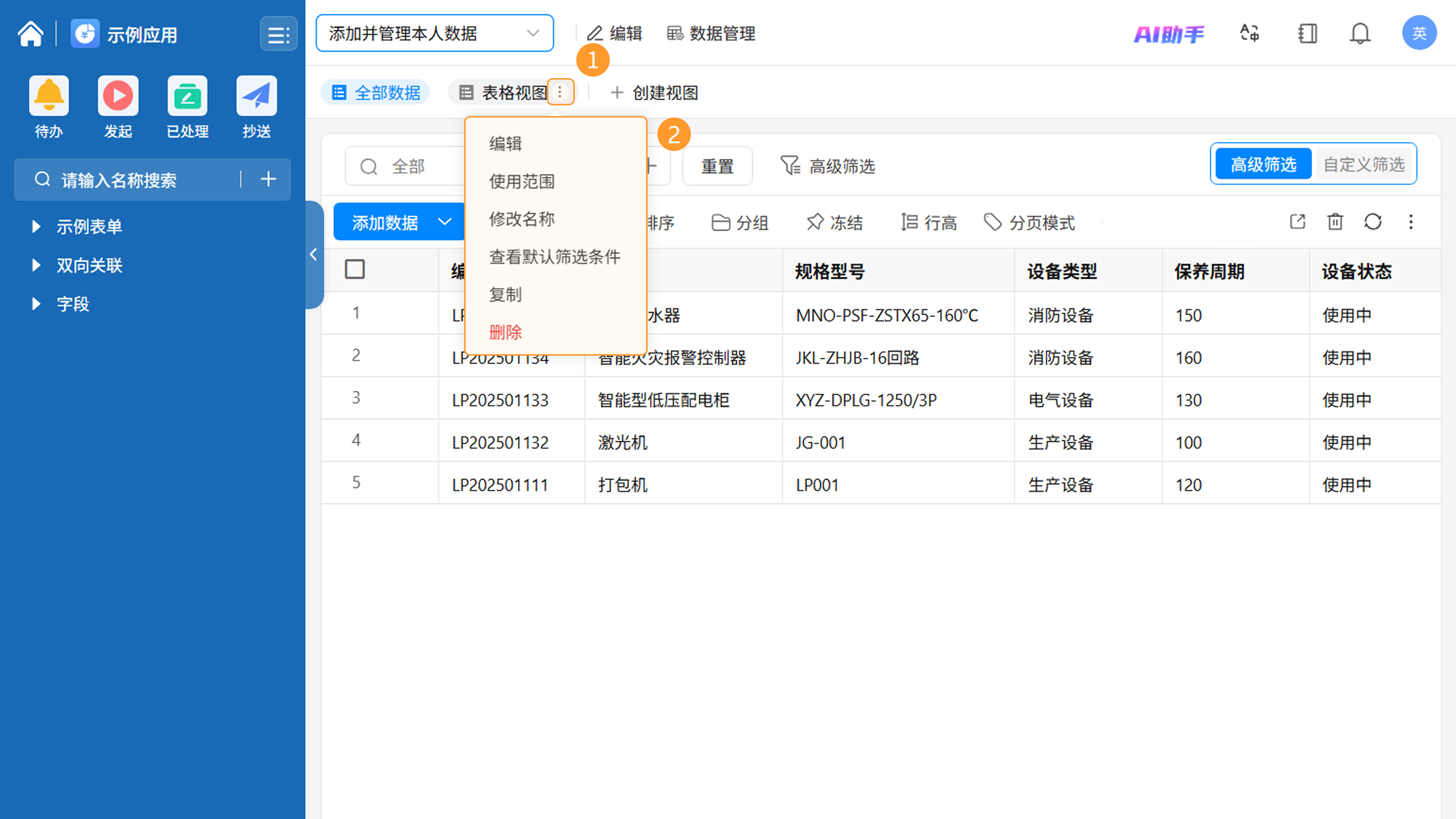Click the export icon above table

(1298, 221)
